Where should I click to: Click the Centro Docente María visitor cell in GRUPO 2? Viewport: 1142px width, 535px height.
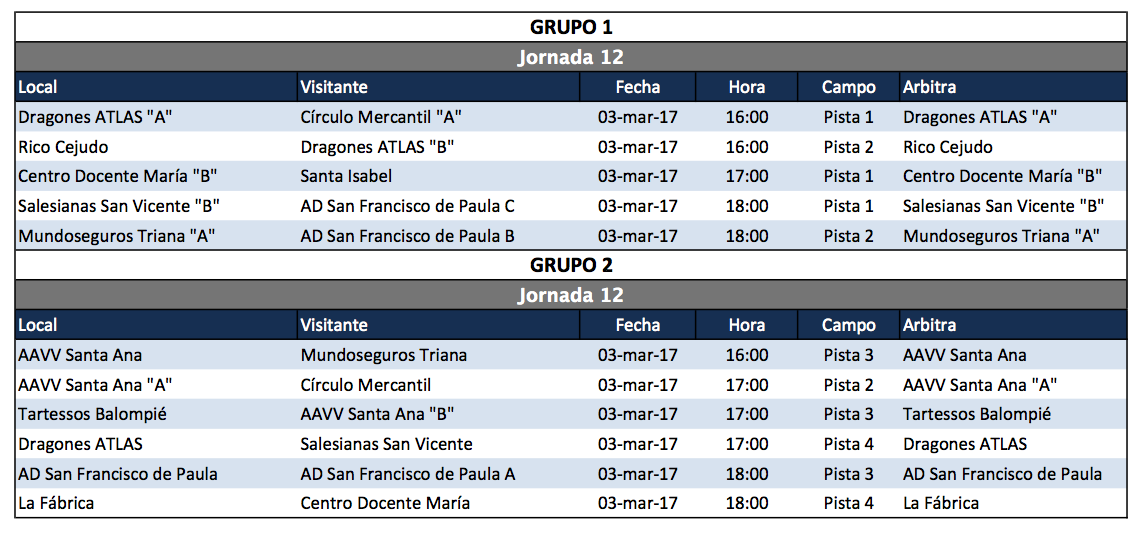(385, 503)
